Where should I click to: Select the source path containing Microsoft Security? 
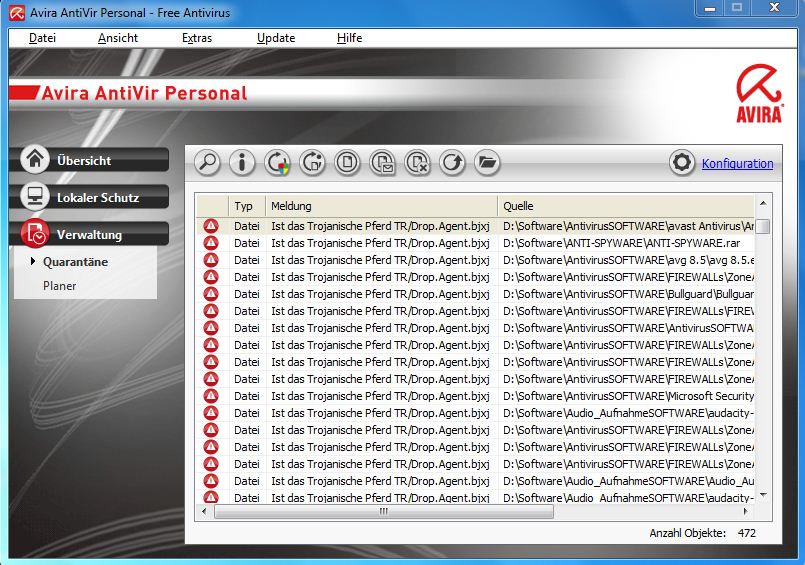[628, 396]
